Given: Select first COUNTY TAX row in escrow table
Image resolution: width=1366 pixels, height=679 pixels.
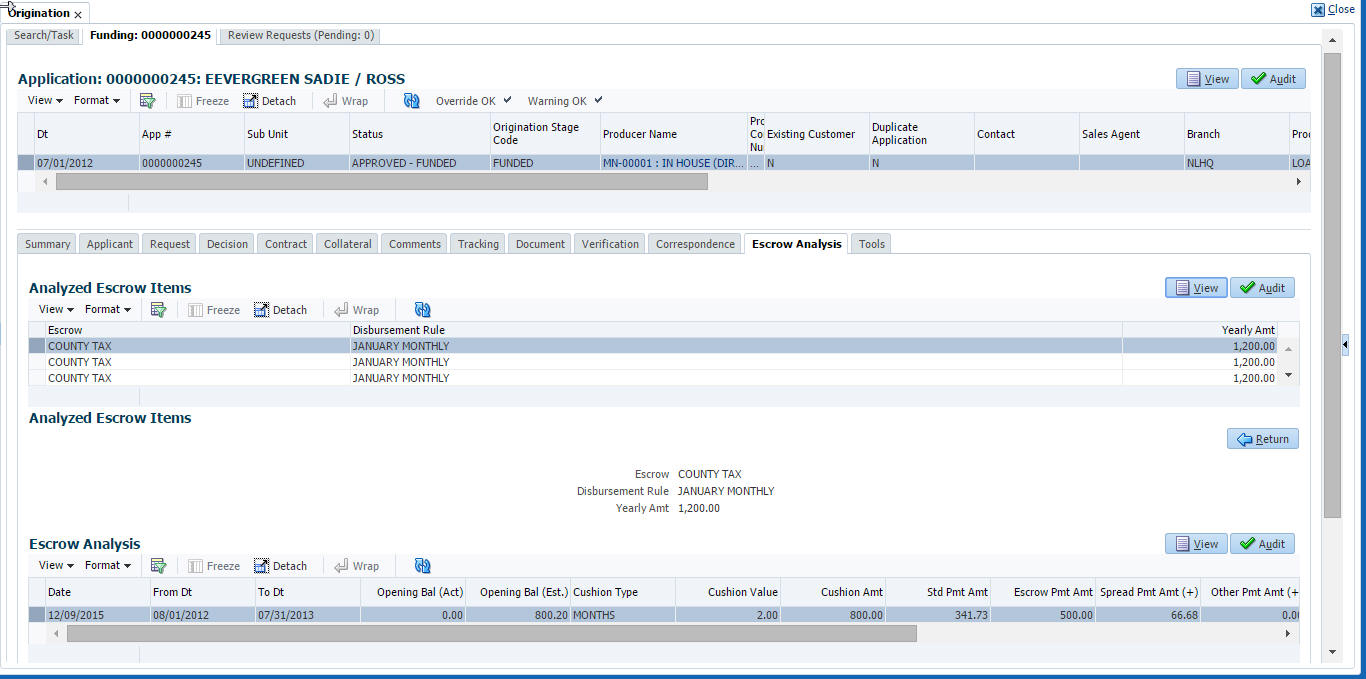Looking at the screenshot, I should tap(652, 346).
